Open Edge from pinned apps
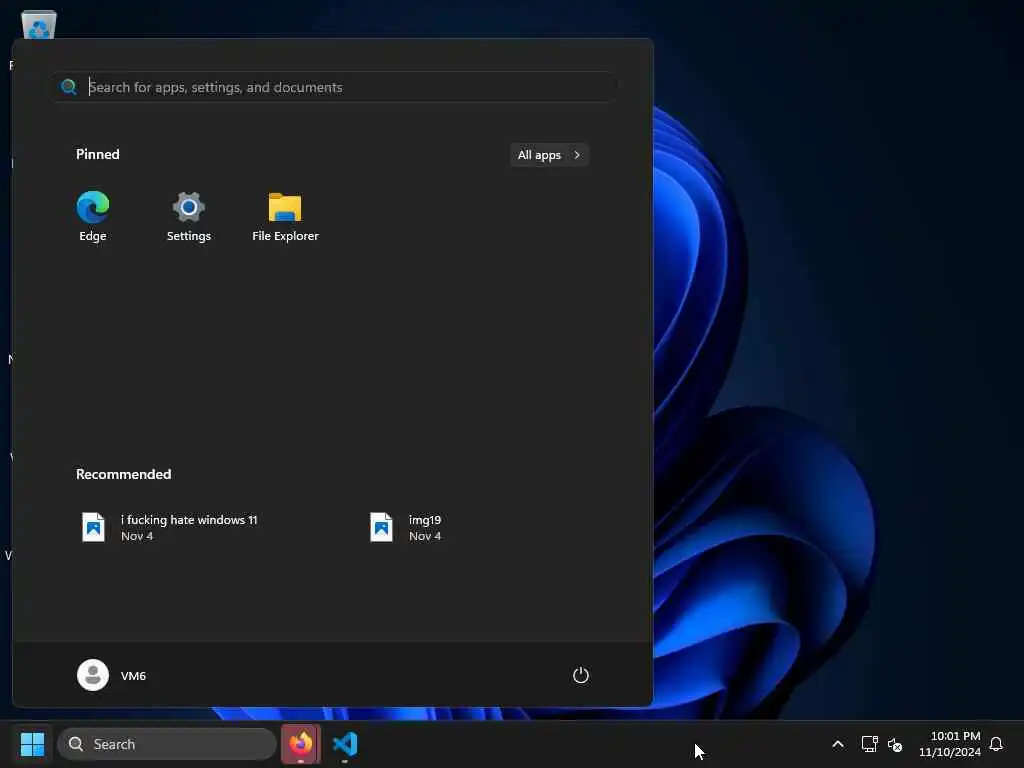 pos(93,217)
